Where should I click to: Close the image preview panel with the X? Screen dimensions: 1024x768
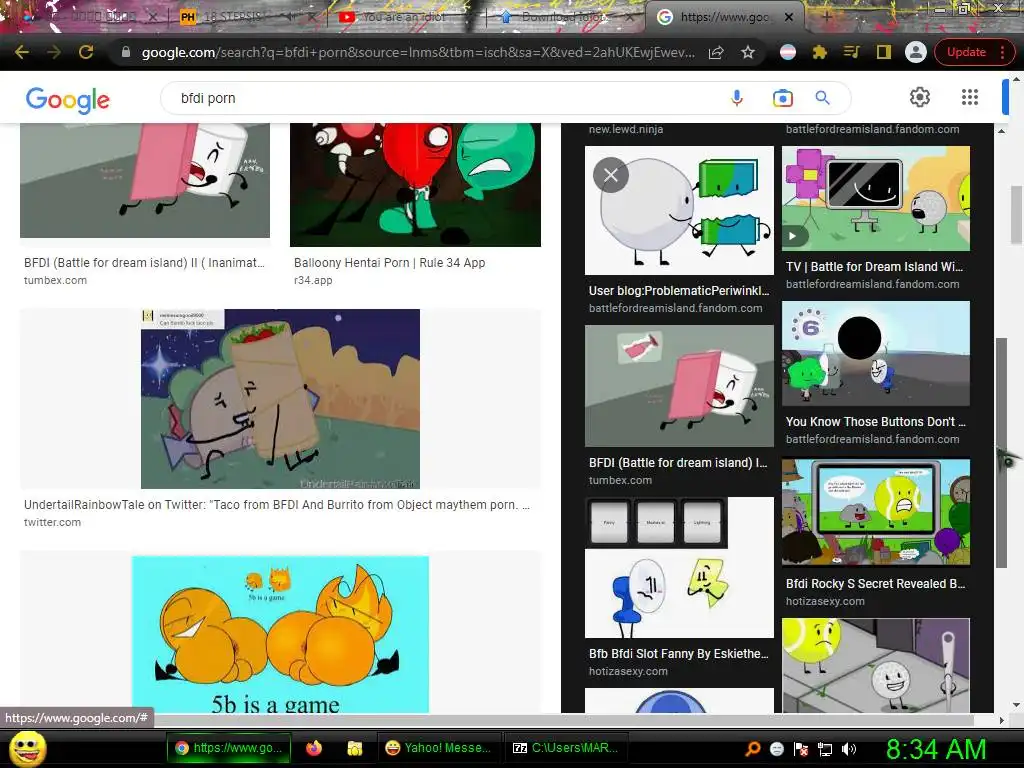click(611, 175)
